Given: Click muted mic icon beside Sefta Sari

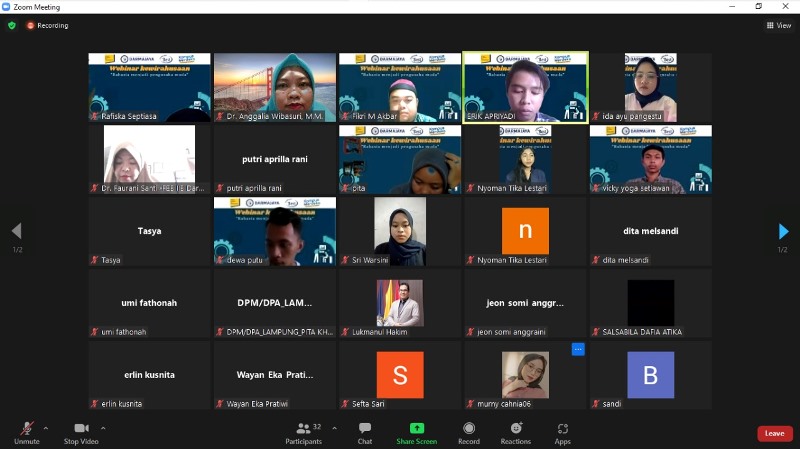Looking at the screenshot, I should click(x=345, y=404).
